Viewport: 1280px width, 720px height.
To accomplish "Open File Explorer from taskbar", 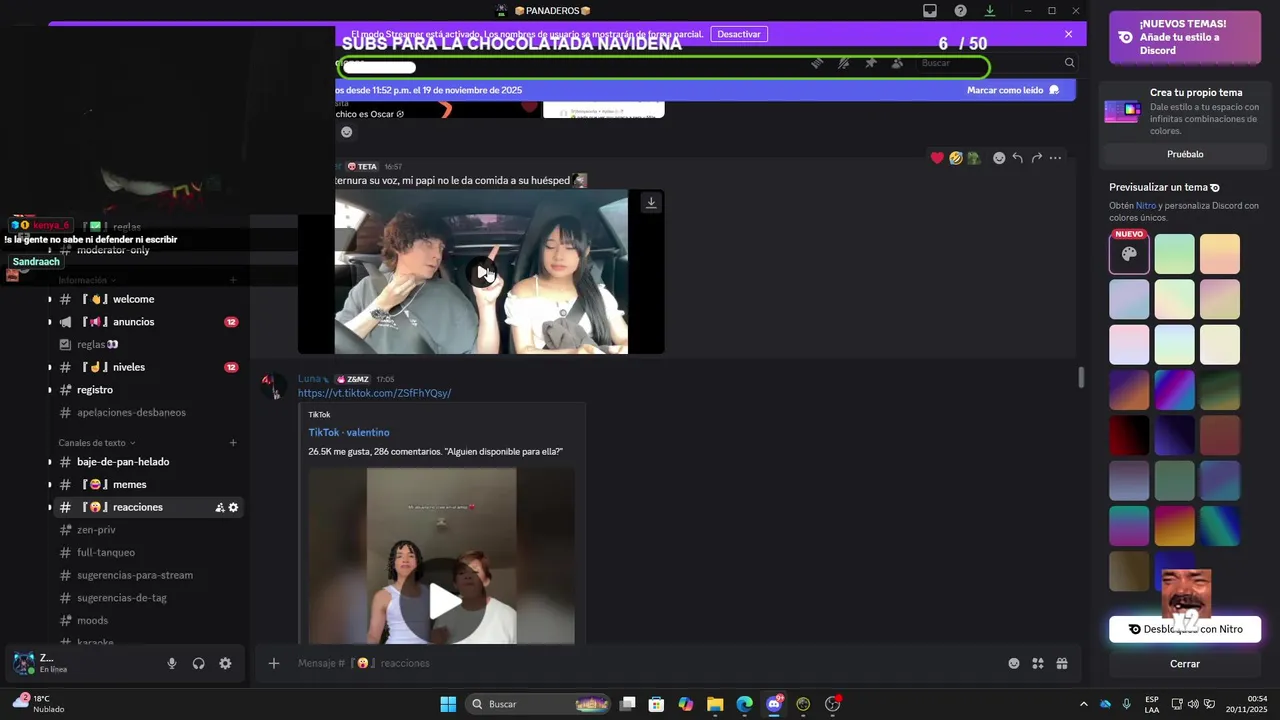I will click(x=715, y=704).
